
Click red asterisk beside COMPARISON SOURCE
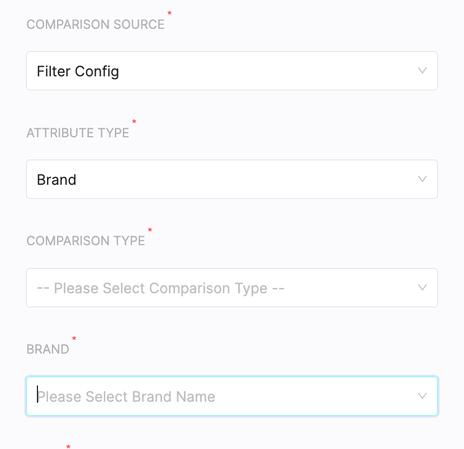tap(169, 13)
